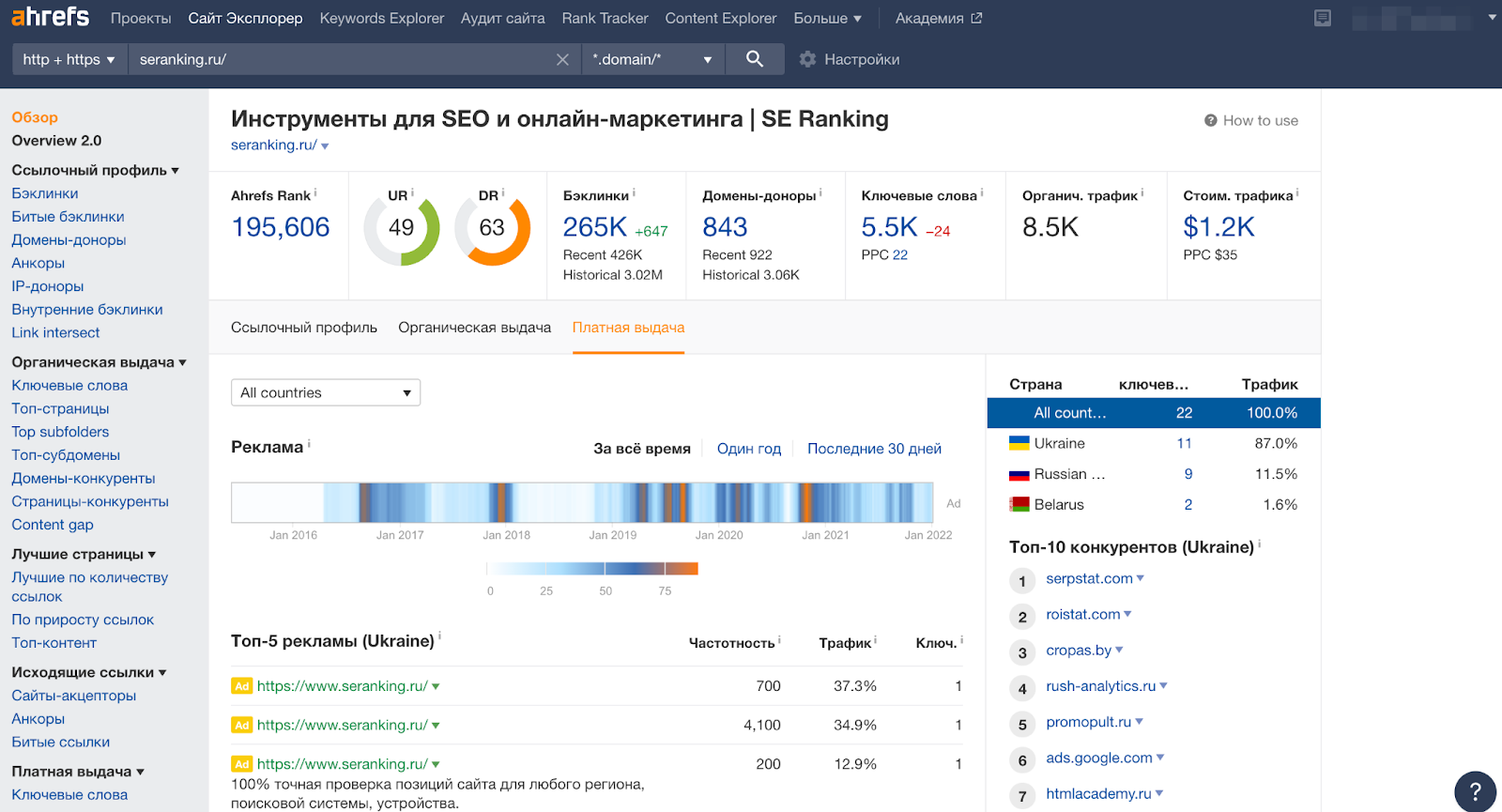The height and width of the screenshot is (812, 1502).
Task: Expand the seranking.ru/ dropdown under title
Action: click(325, 146)
